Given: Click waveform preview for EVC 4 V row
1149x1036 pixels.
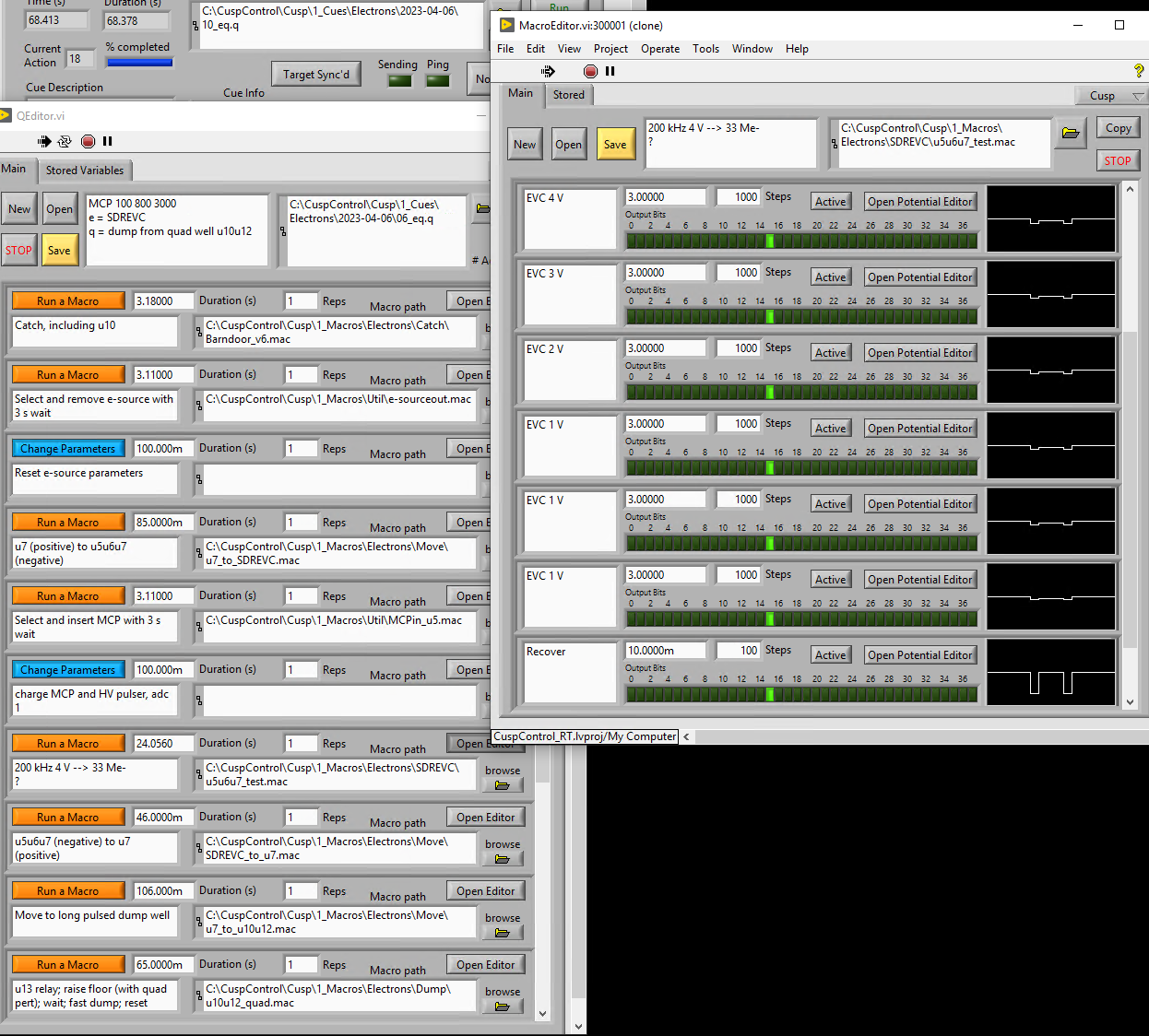Looking at the screenshot, I should point(1051,219).
